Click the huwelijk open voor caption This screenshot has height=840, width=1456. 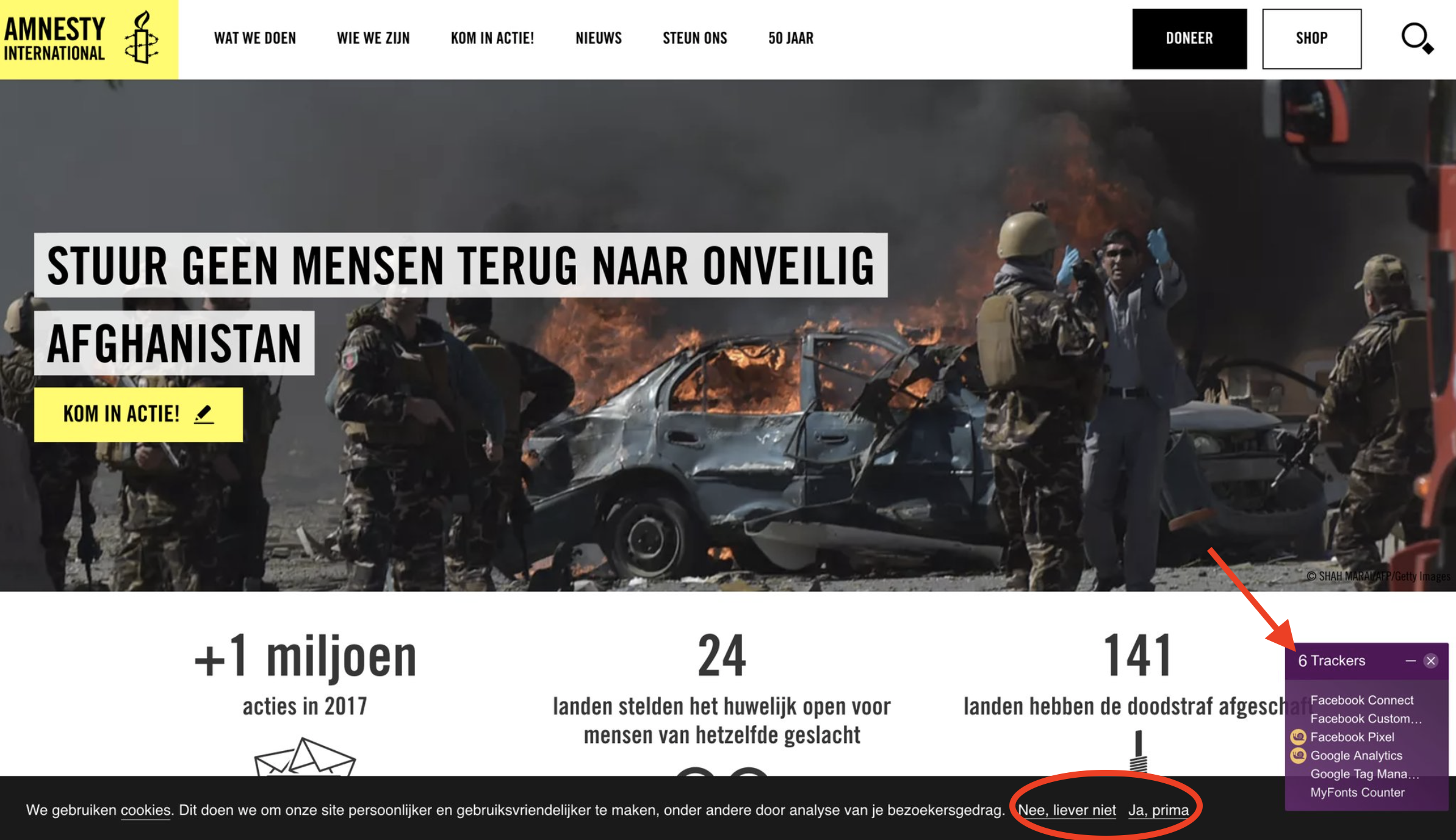[x=722, y=721]
